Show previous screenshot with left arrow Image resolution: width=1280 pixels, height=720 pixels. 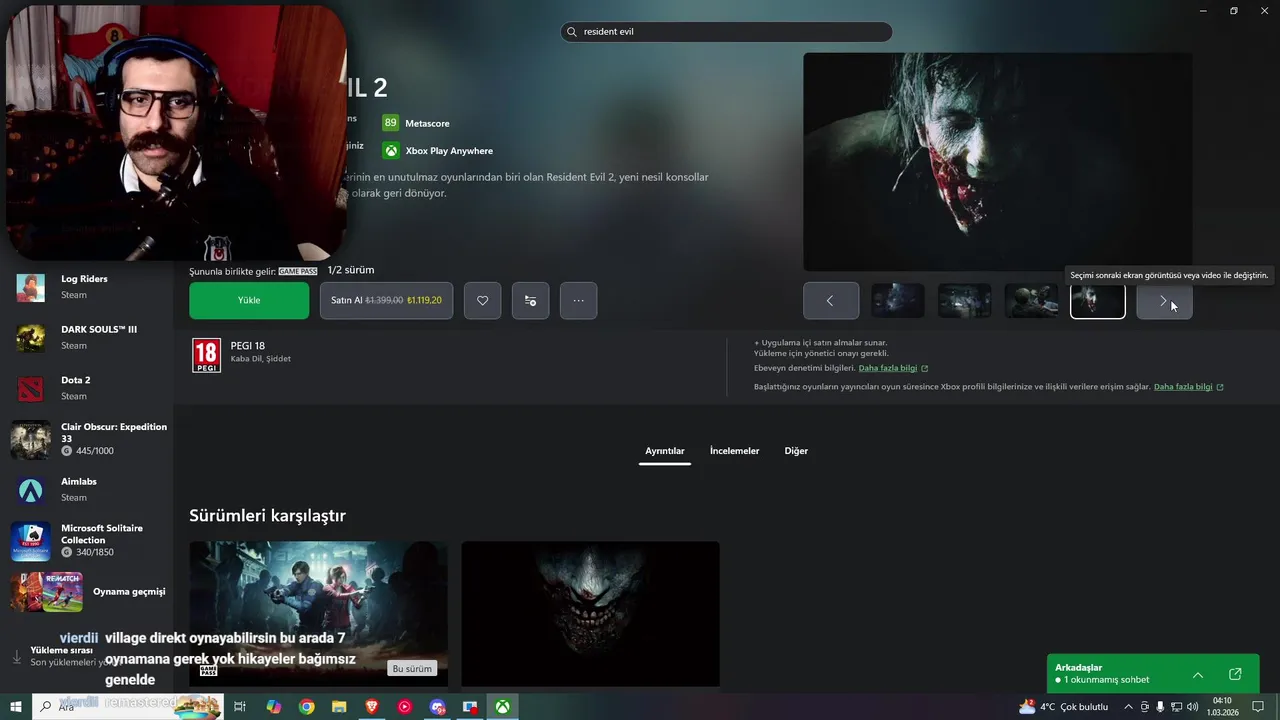click(x=830, y=301)
